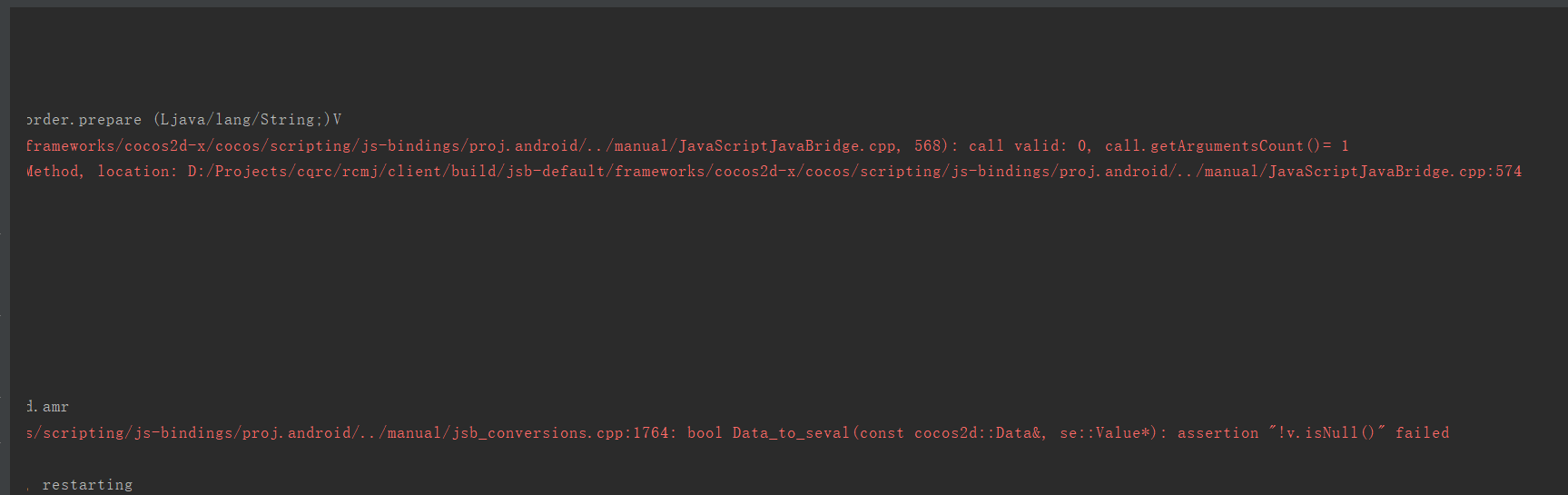The height and width of the screenshot is (495, 1568).
Task: Click the 'restarting' log line
Action: [x=87, y=485]
